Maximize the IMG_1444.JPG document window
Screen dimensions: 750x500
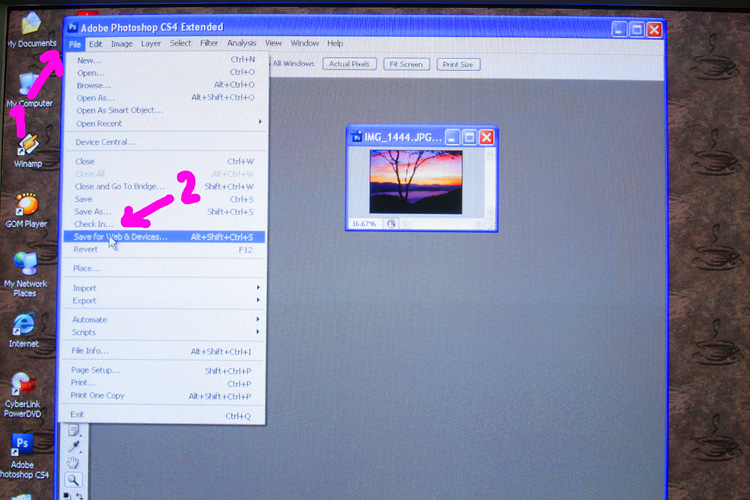(x=469, y=138)
